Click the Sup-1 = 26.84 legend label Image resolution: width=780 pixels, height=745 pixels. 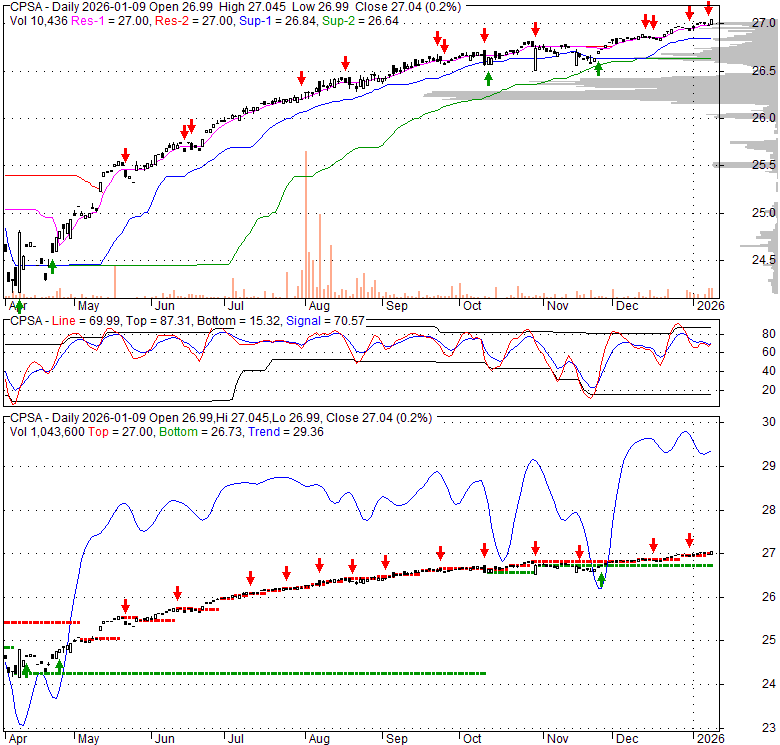[x=277, y=21]
